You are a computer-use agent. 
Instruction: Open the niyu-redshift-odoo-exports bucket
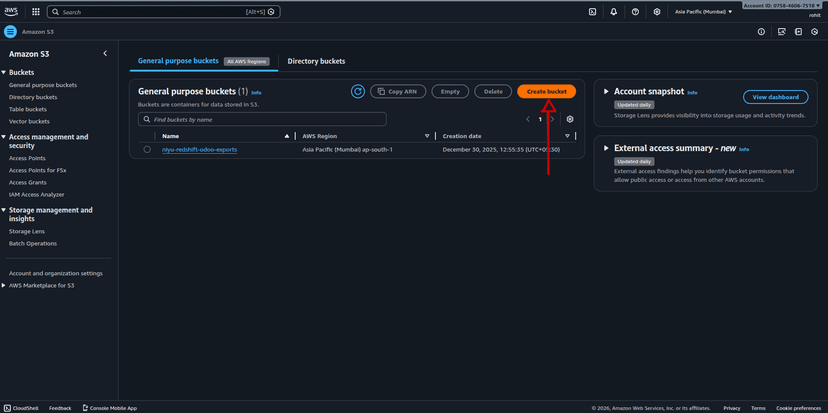pos(200,149)
